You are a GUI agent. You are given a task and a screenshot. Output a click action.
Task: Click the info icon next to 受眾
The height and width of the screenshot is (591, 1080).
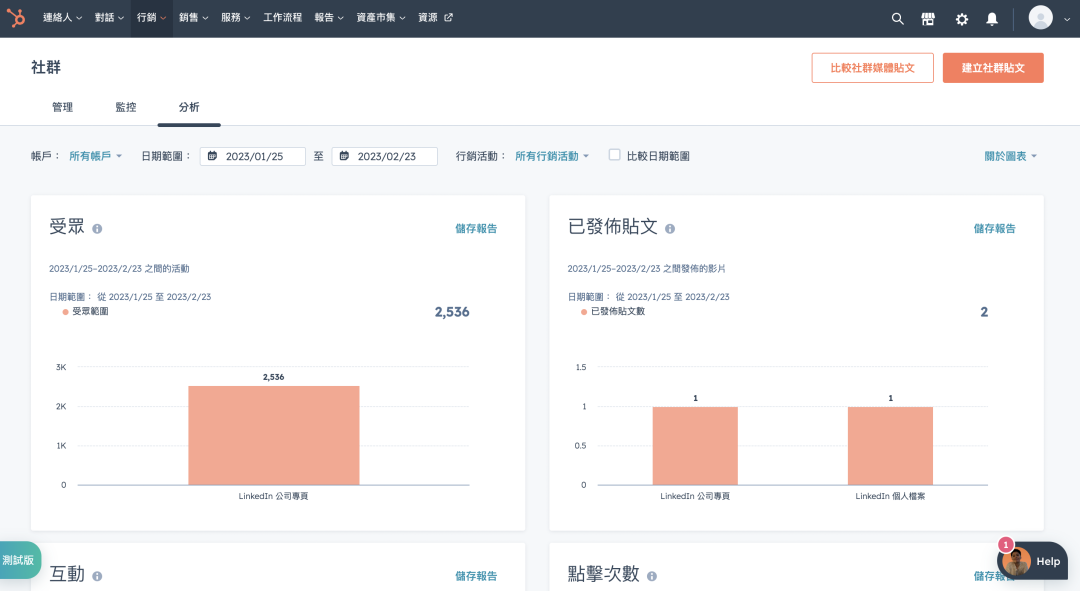click(96, 229)
